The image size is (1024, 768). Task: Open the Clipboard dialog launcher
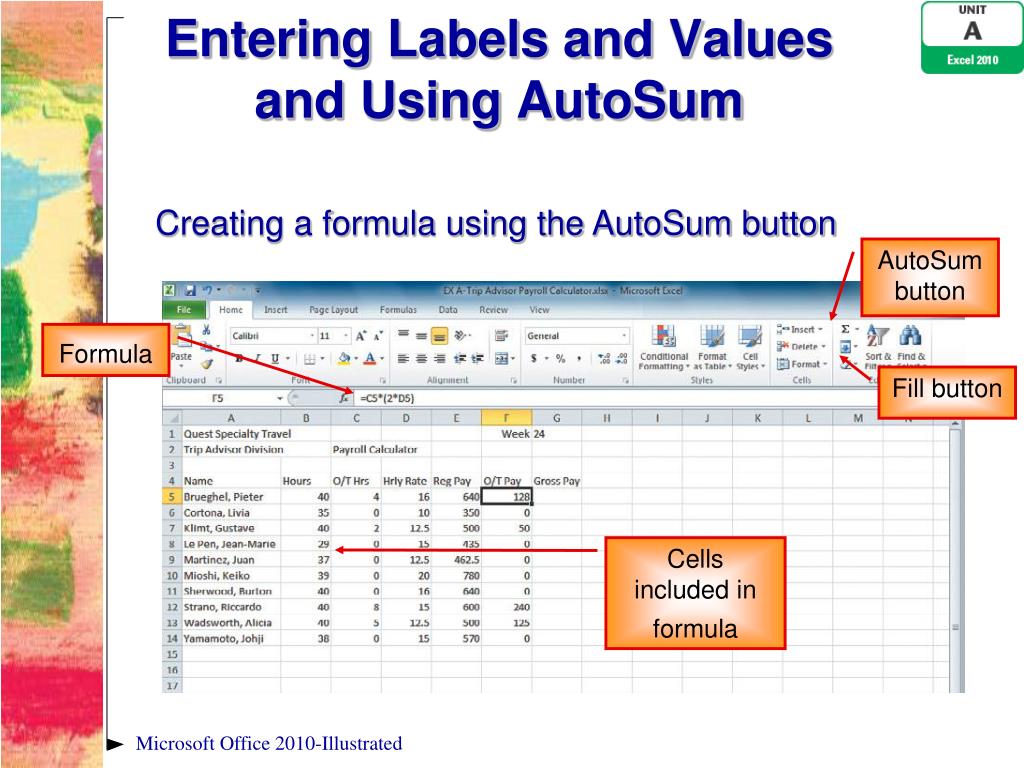click(x=219, y=380)
